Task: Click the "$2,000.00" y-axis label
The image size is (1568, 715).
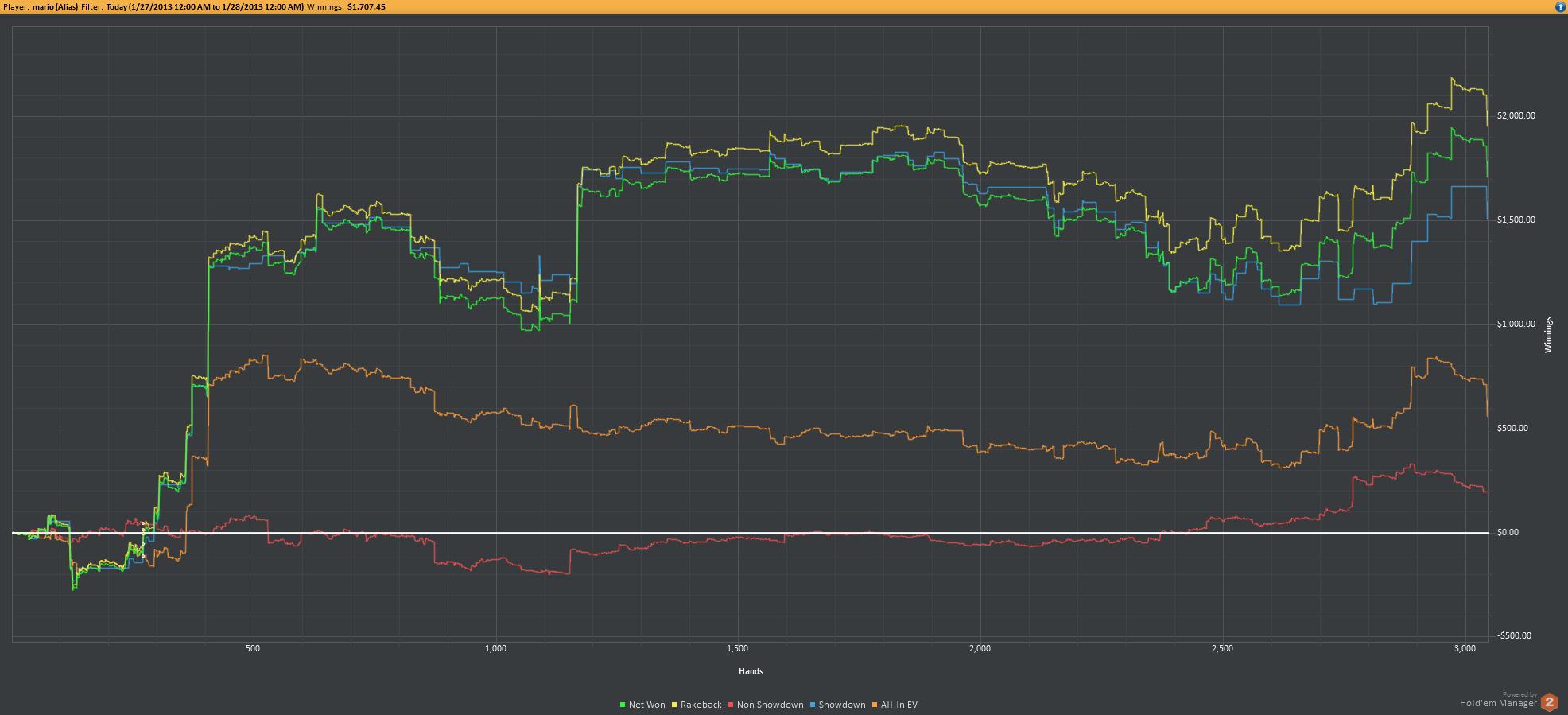Action: (1516, 116)
